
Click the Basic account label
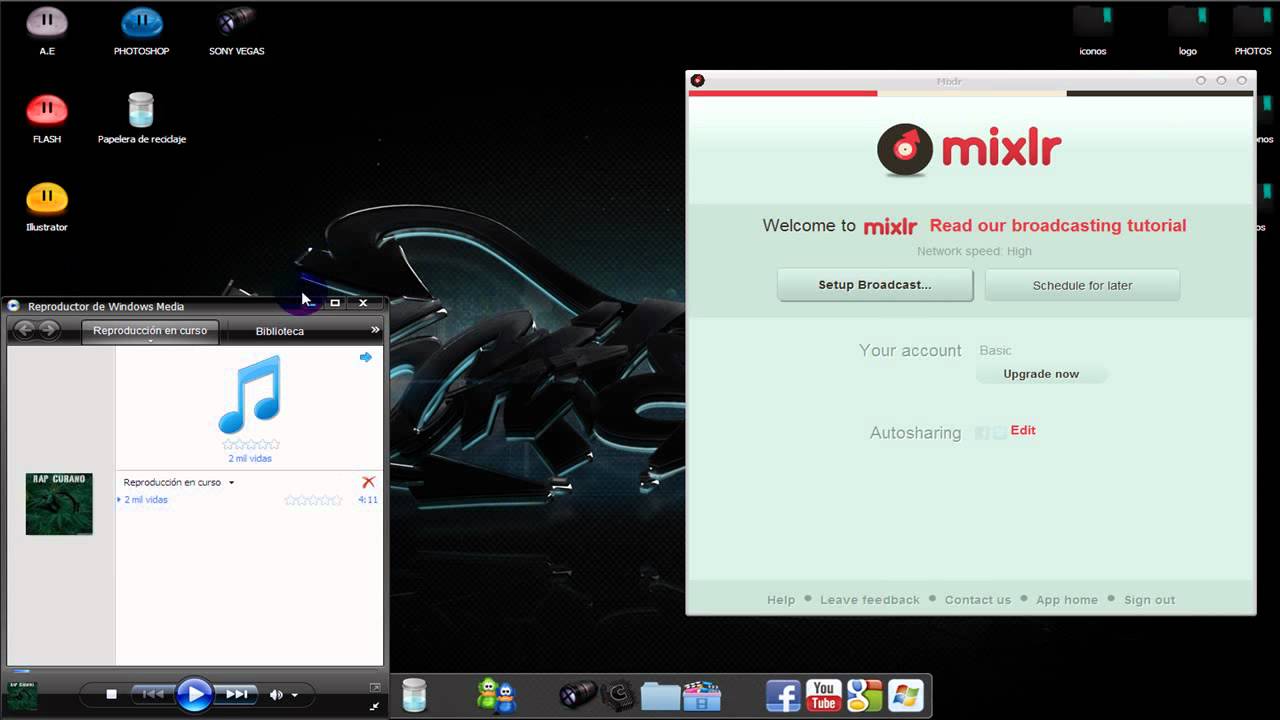click(x=996, y=351)
